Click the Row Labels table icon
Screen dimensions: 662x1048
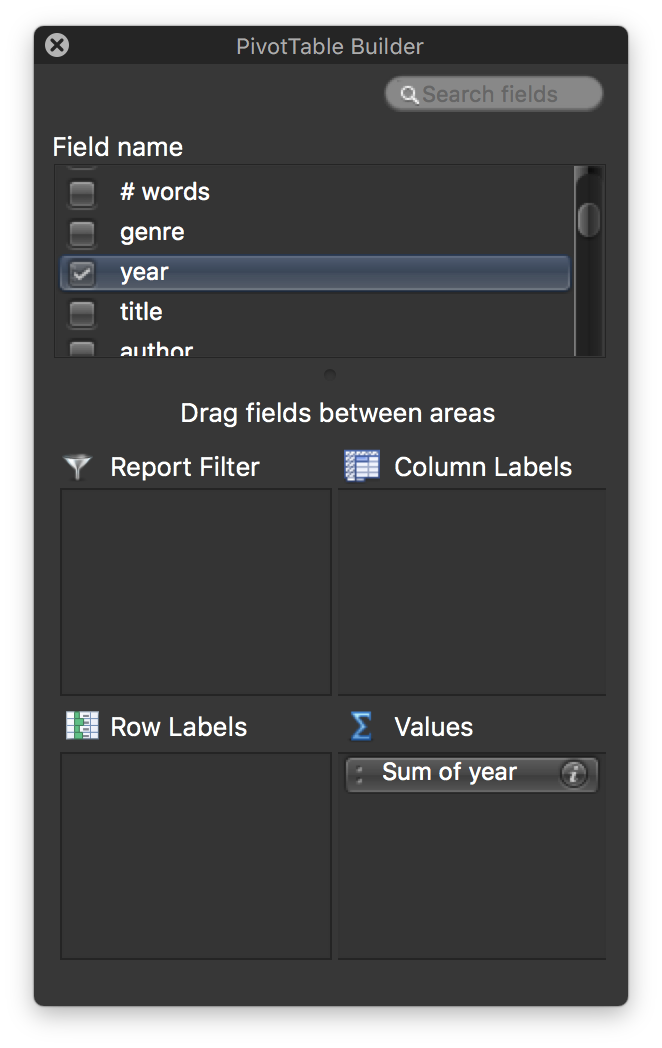[82, 726]
